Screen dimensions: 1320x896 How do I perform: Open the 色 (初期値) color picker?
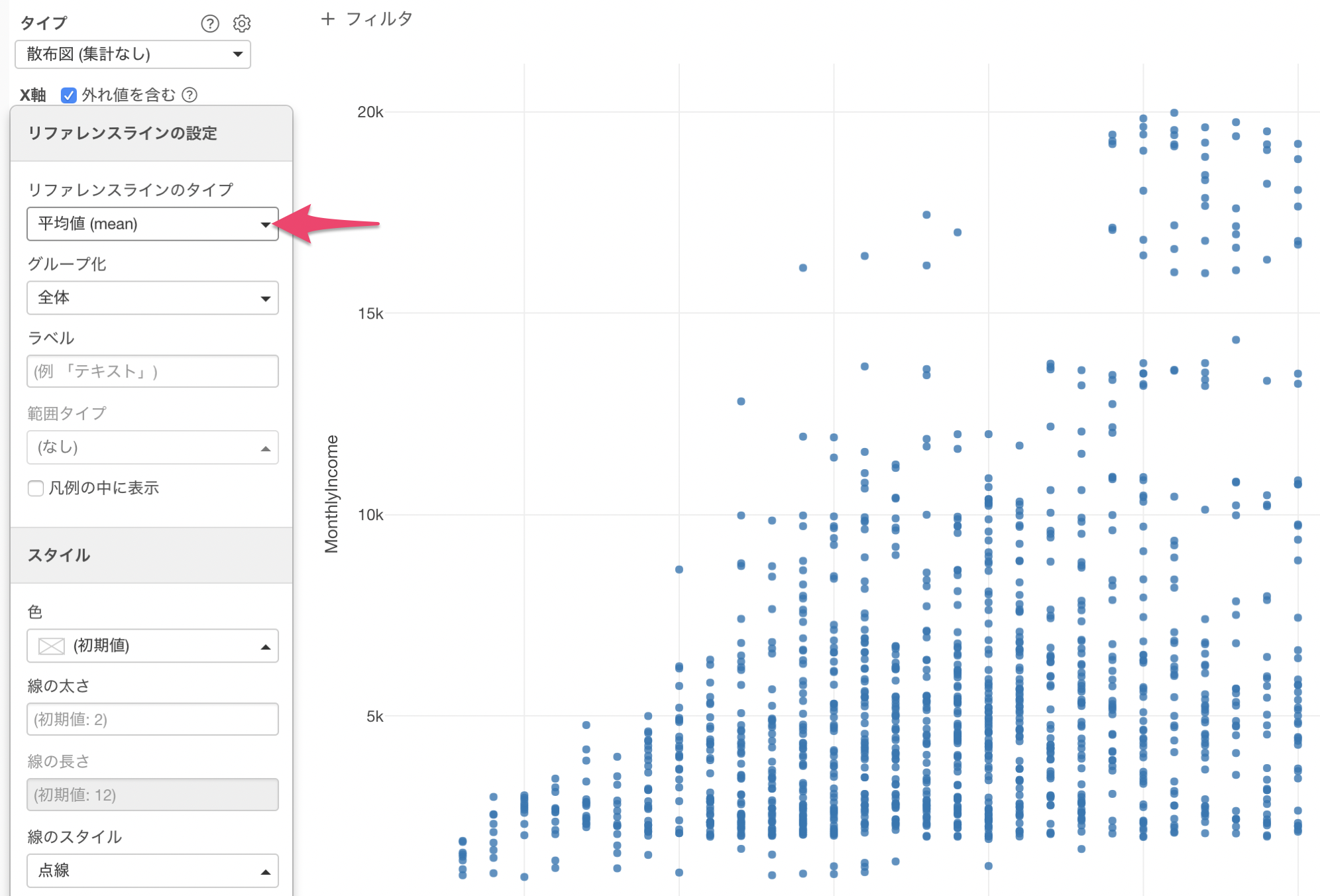pos(152,645)
